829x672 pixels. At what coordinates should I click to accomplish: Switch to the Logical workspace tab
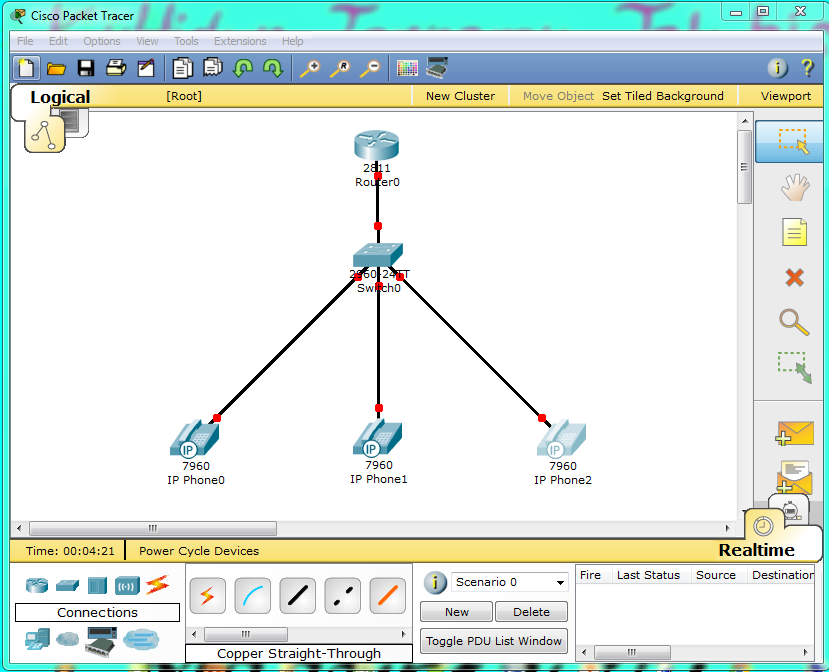tap(60, 97)
